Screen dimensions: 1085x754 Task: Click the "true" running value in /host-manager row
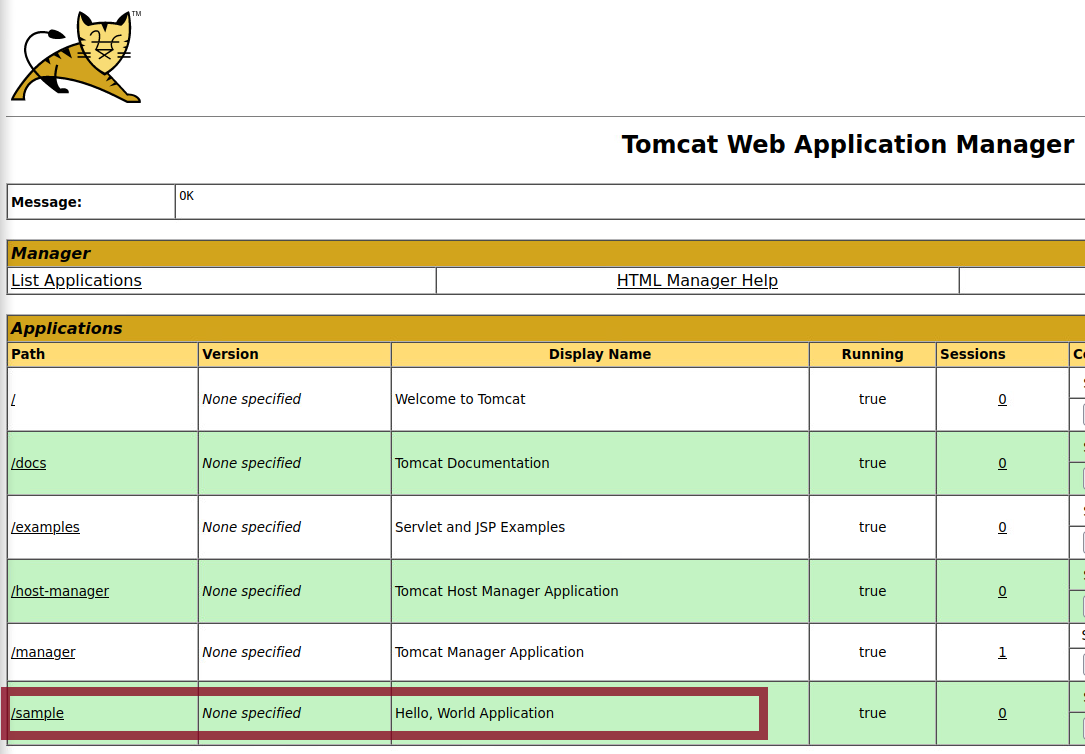click(x=872, y=591)
